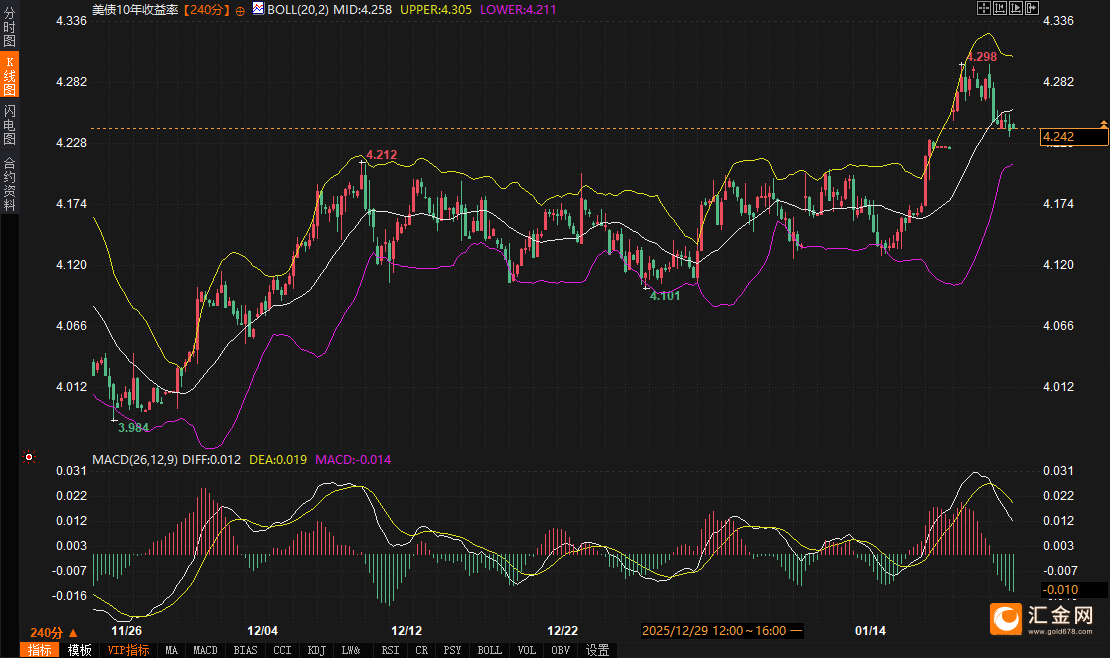Toggle the 指标 tab in bottom bar
The image size is (1110, 658).
41,650
